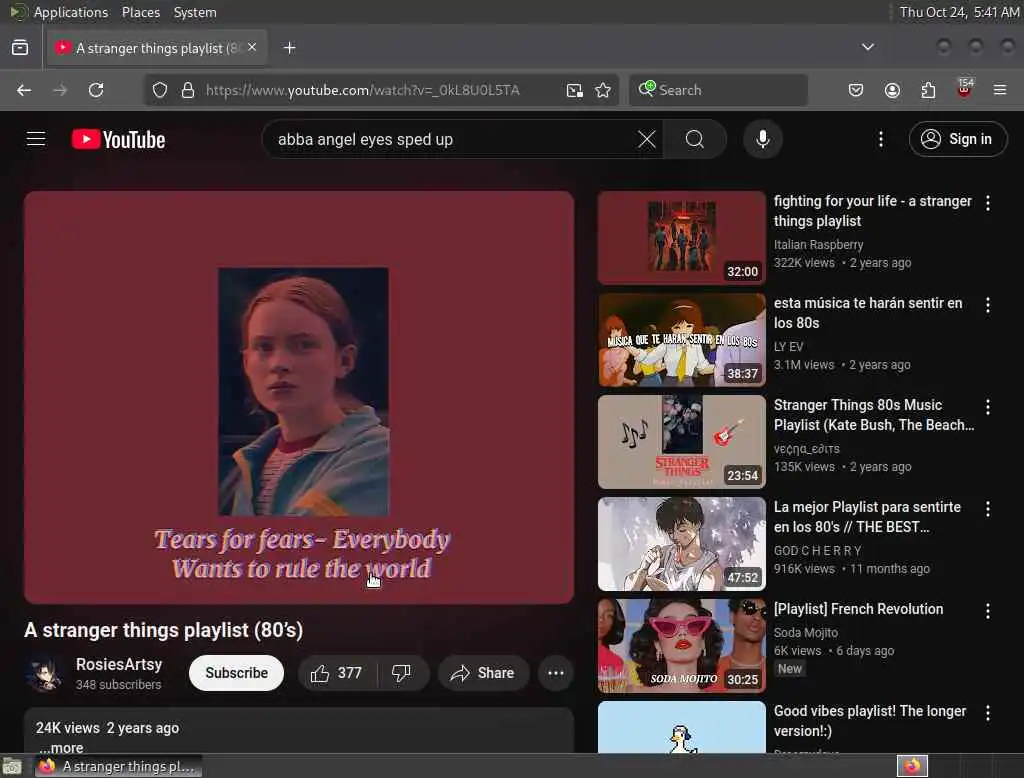Click the Firefox workspace switcher icon
The image size is (1024, 778).
coord(912,766)
